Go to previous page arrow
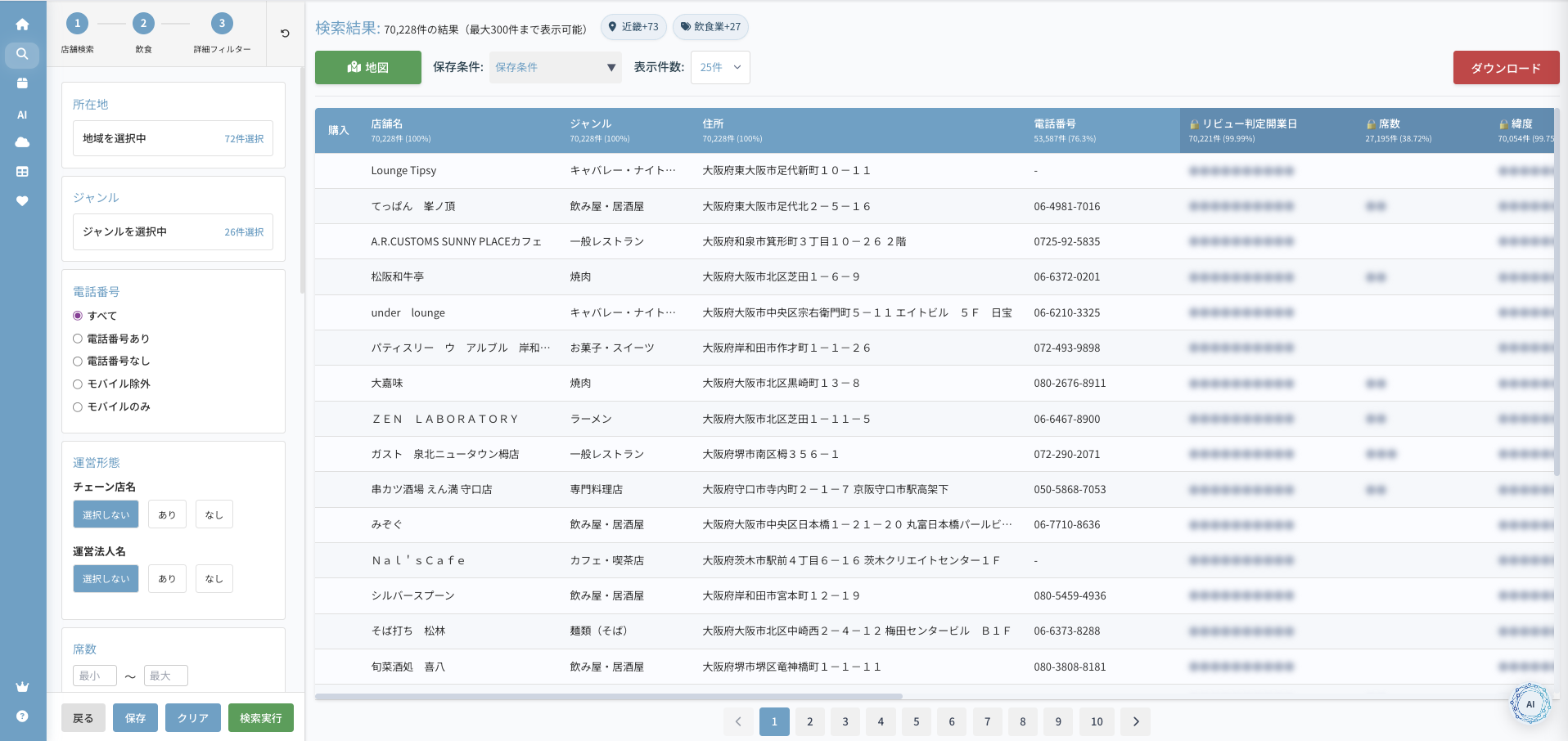 click(738, 721)
